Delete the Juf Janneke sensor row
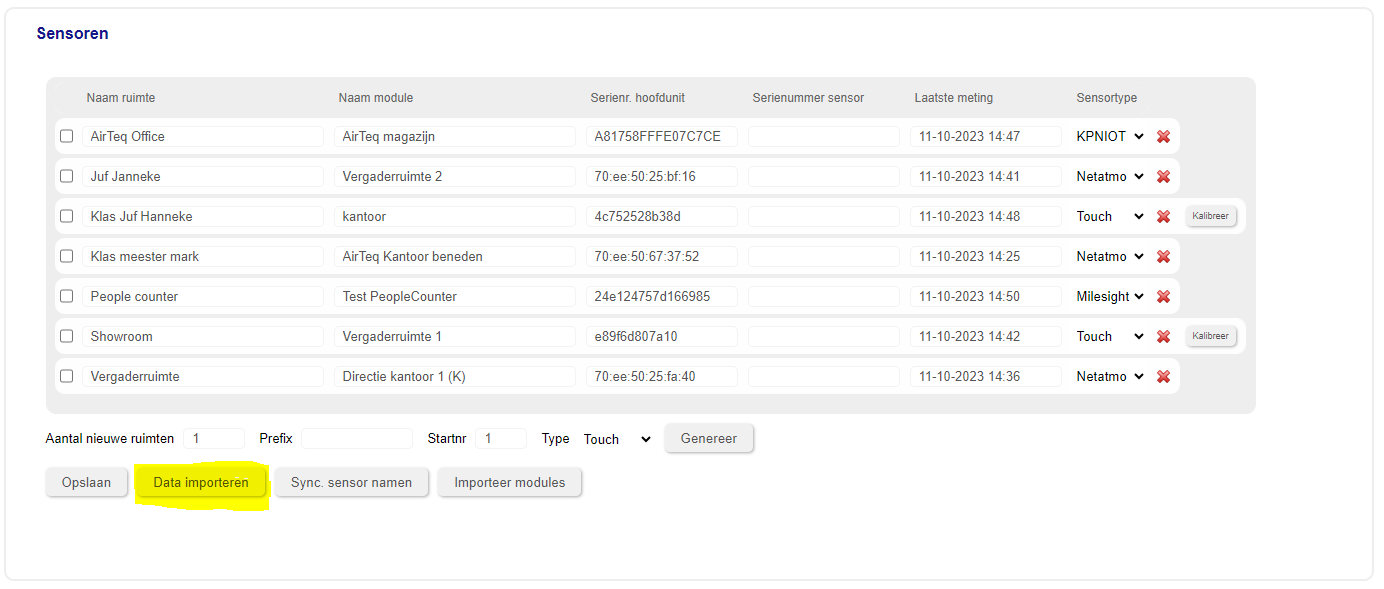The height and width of the screenshot is (589, 1384). tap(1163, 176)
